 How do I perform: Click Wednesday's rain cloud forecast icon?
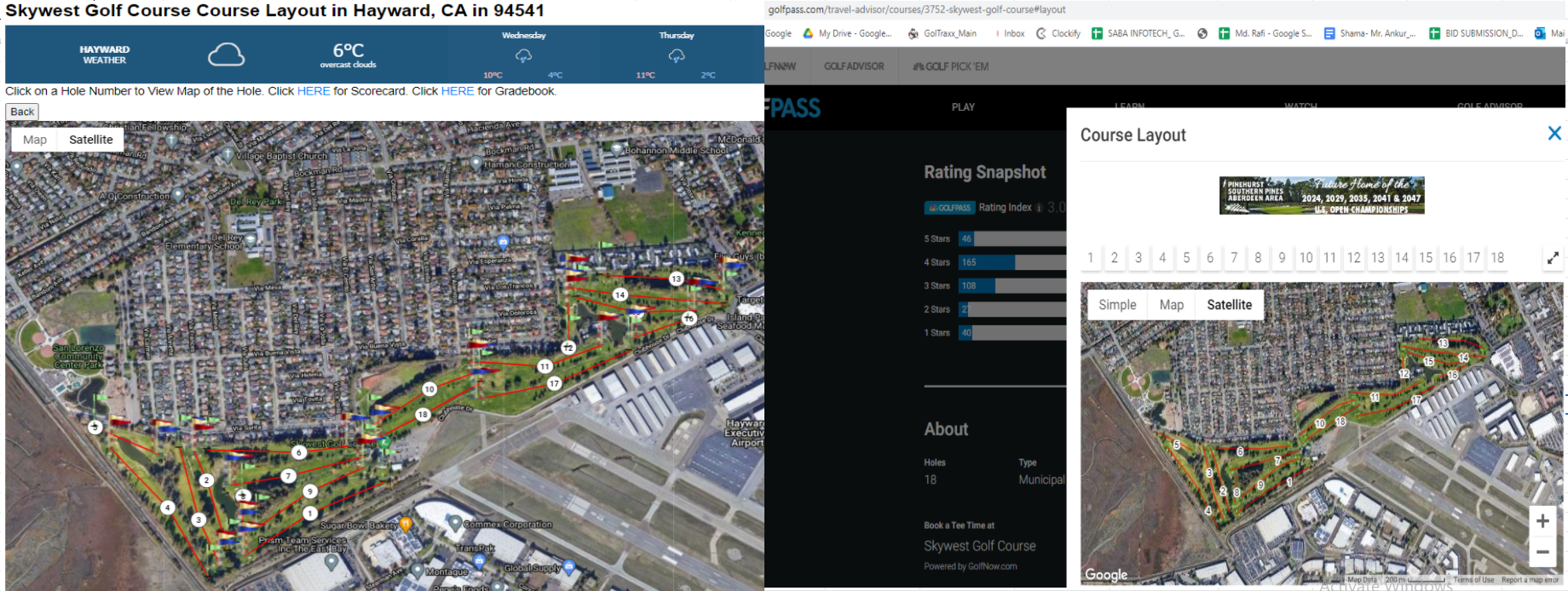pyautogui.click(x=523, y=56)
